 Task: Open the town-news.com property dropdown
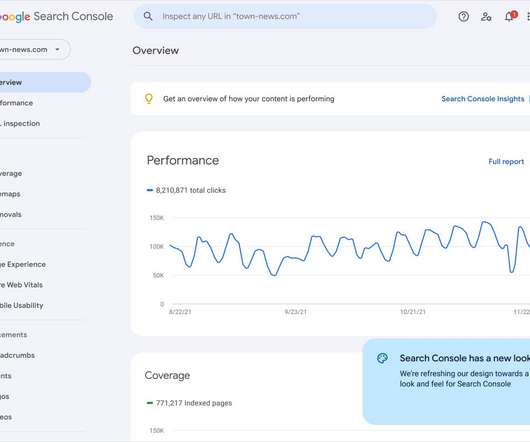(34, 50)
